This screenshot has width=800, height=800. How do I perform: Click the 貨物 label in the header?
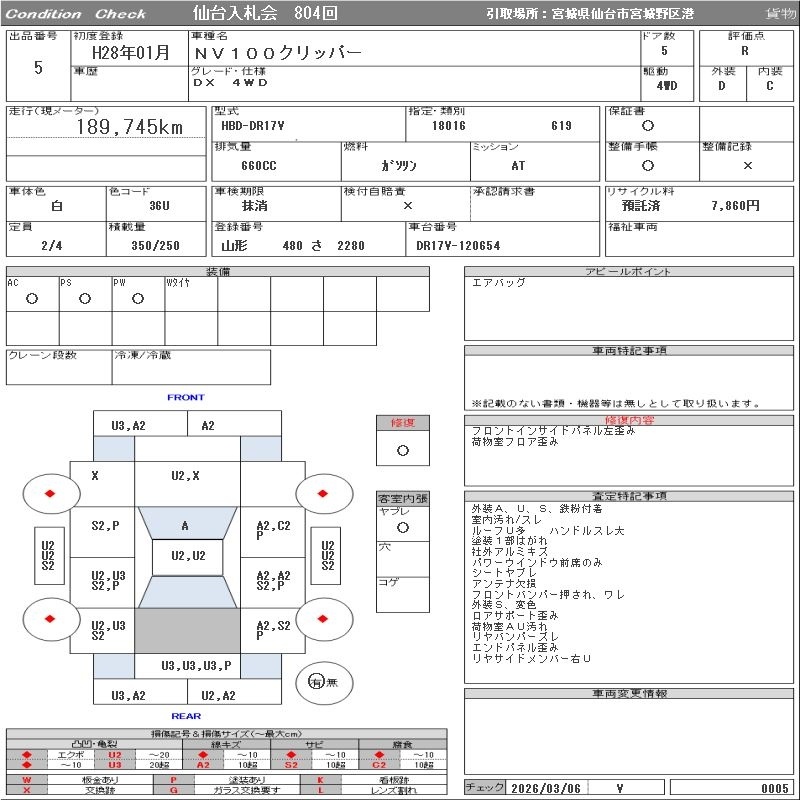pyautogui.click(x=780, y=14)
